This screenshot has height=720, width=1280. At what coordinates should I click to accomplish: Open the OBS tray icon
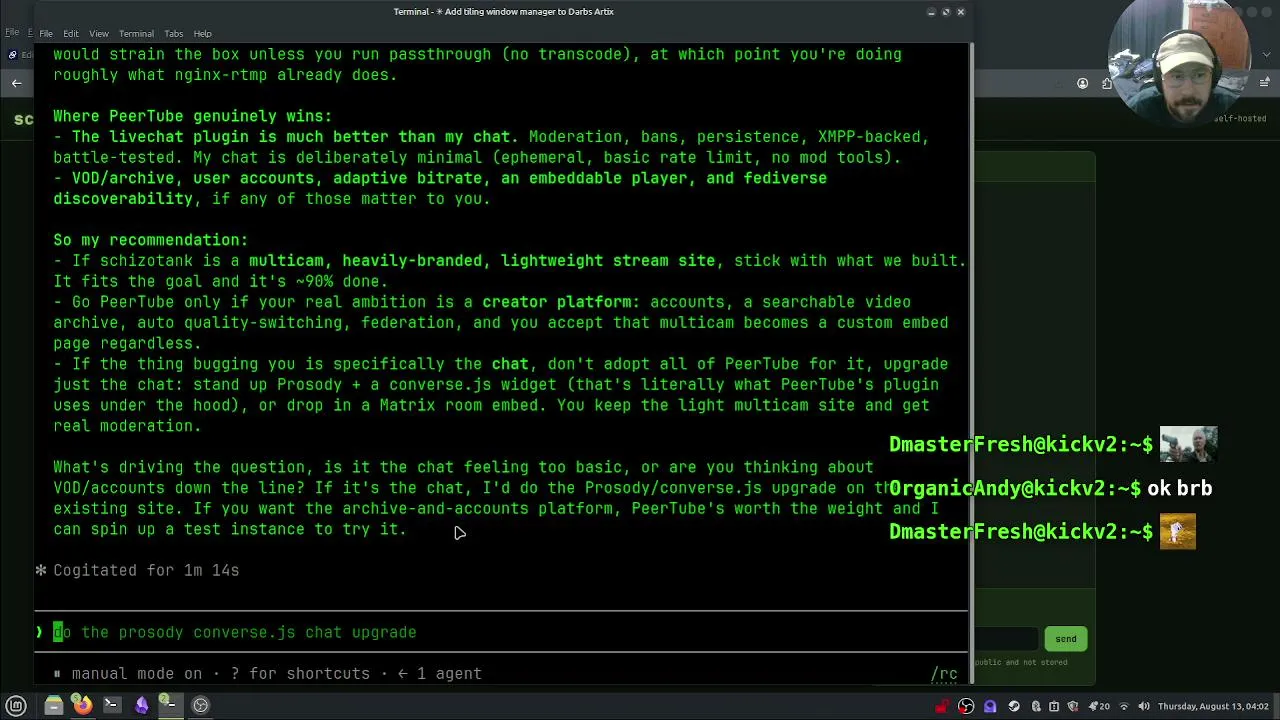[x=966, y=706]
